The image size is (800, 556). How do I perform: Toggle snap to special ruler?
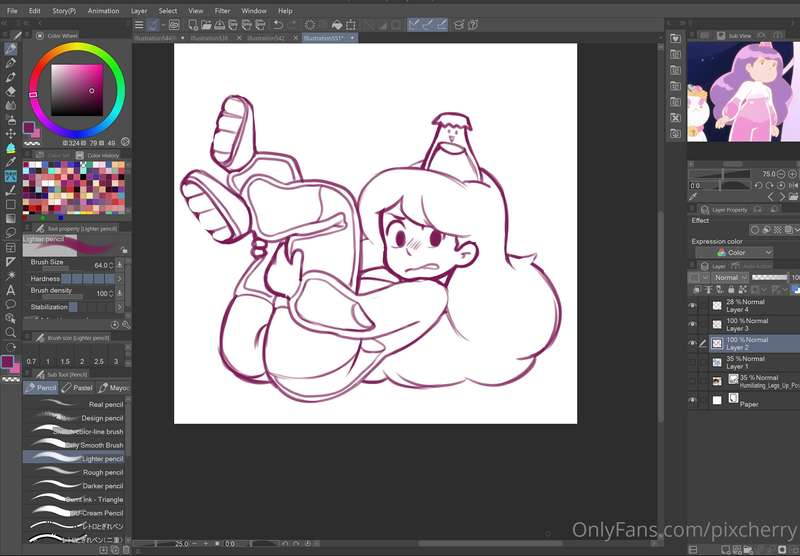pos(428,24)
